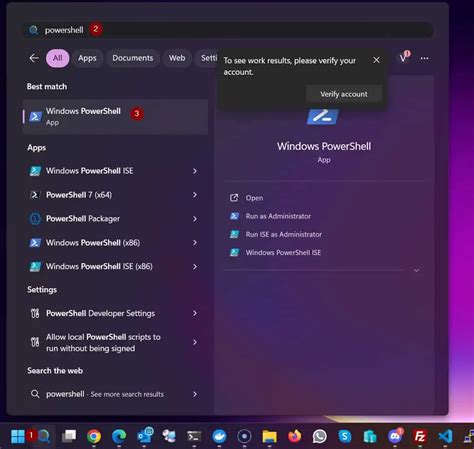Open Skype from the taskbar
Image resolution: width=474 pixels, height=449 pixels.
point(345,436)
